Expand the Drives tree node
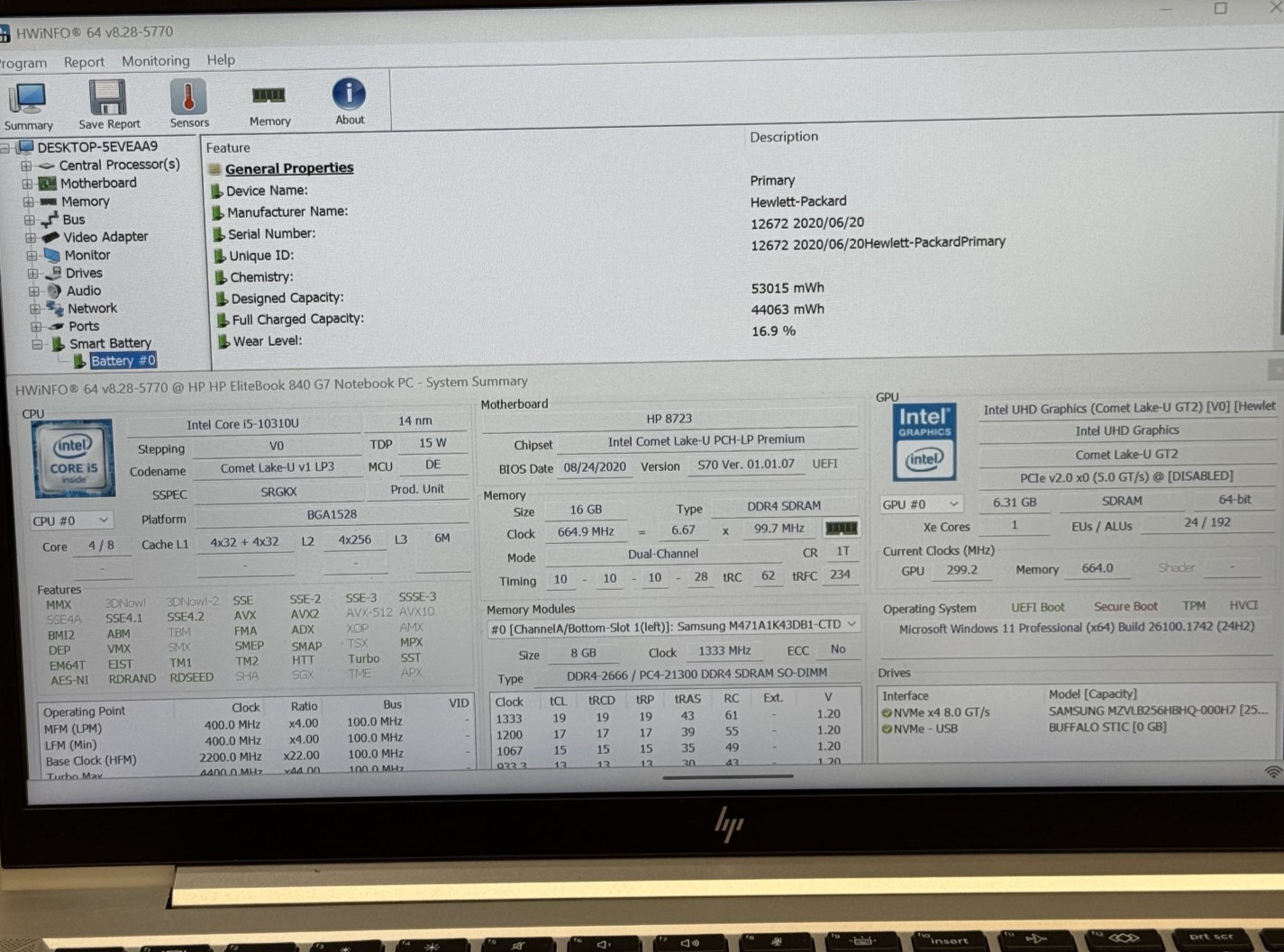Viewport: 1284px width, 952px height. [x=32, y=274]
